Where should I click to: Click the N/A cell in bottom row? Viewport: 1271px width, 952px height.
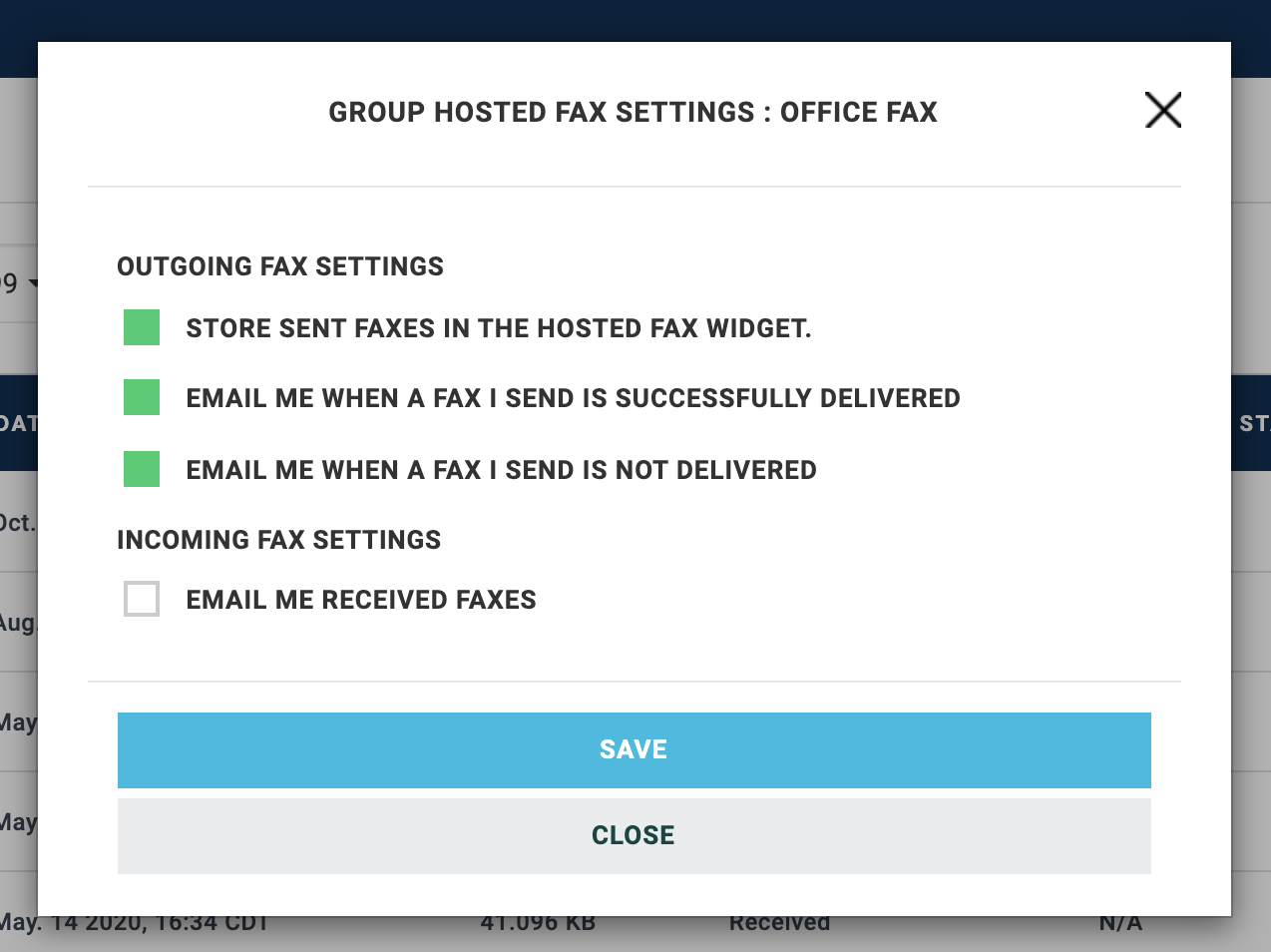click(x=1120, y=925)
